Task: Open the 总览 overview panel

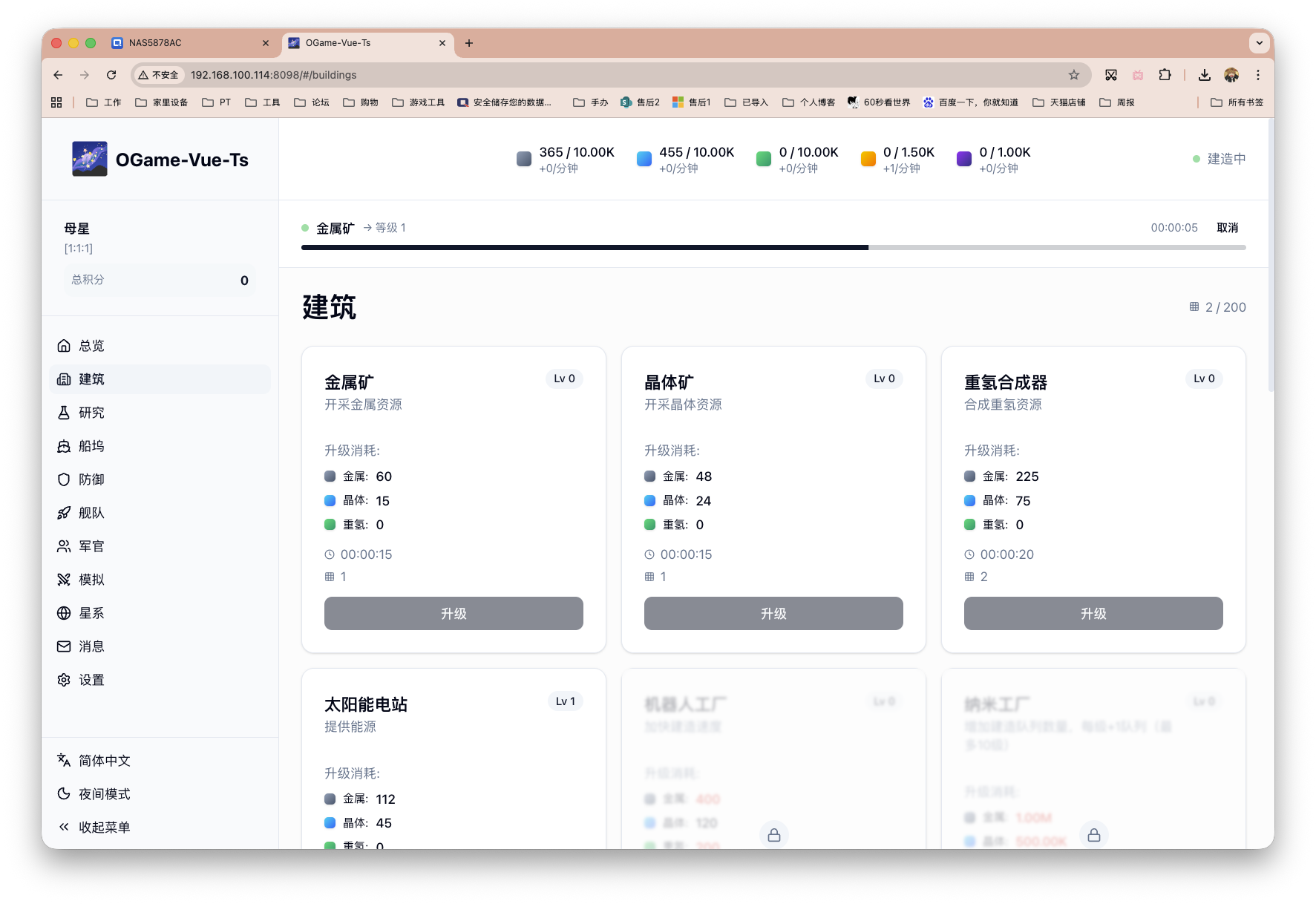Action: (91, 345)
